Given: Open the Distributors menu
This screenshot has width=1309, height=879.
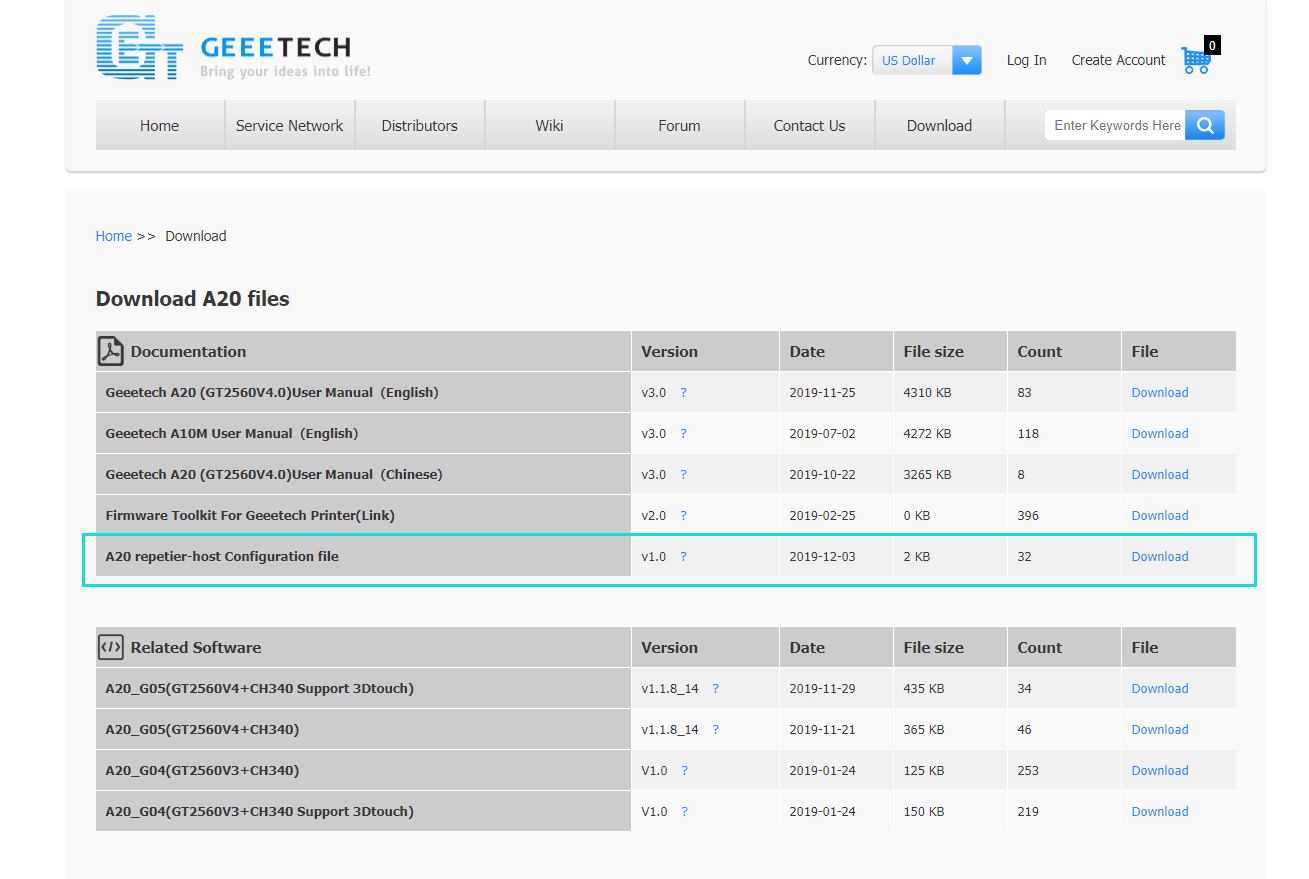Looking at the screenshot, I should tap(420, 125).
